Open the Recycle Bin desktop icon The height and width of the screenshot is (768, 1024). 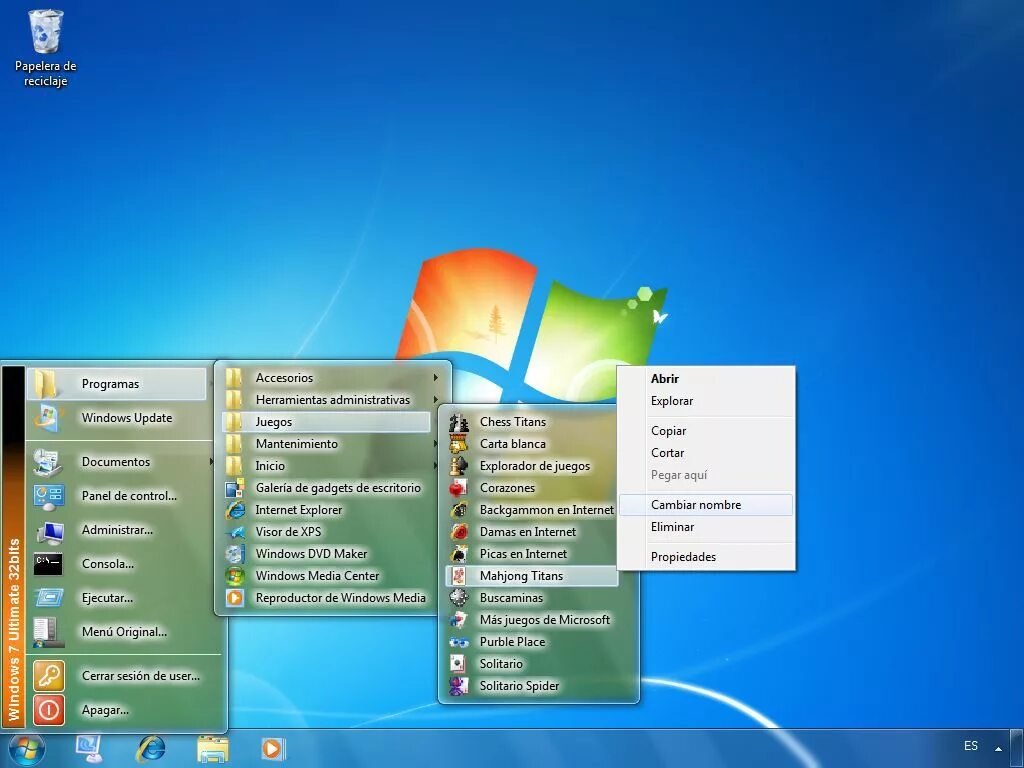(x=45, y=48)
